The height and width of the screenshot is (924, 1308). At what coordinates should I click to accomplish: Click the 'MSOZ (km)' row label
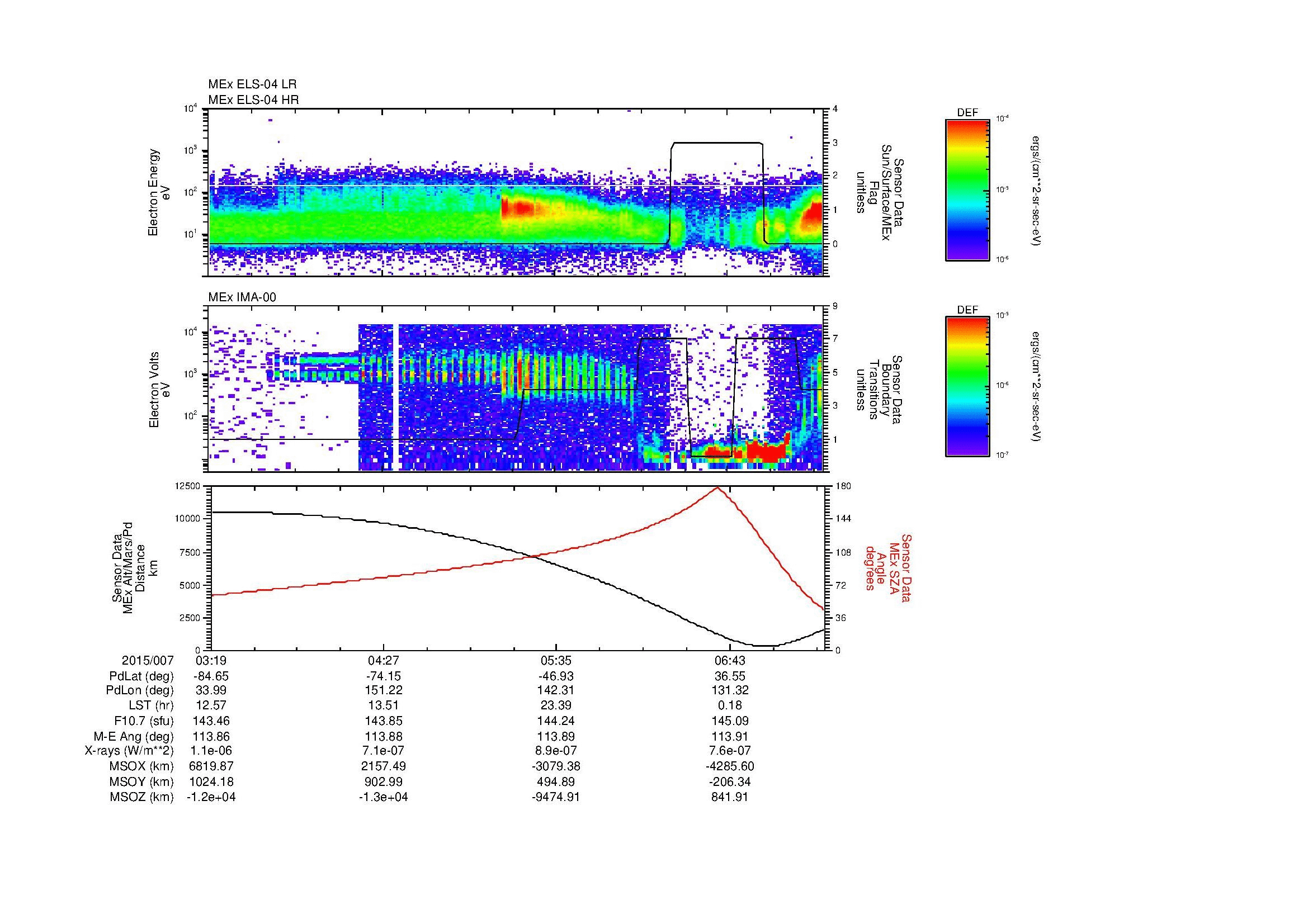(142, 798)
